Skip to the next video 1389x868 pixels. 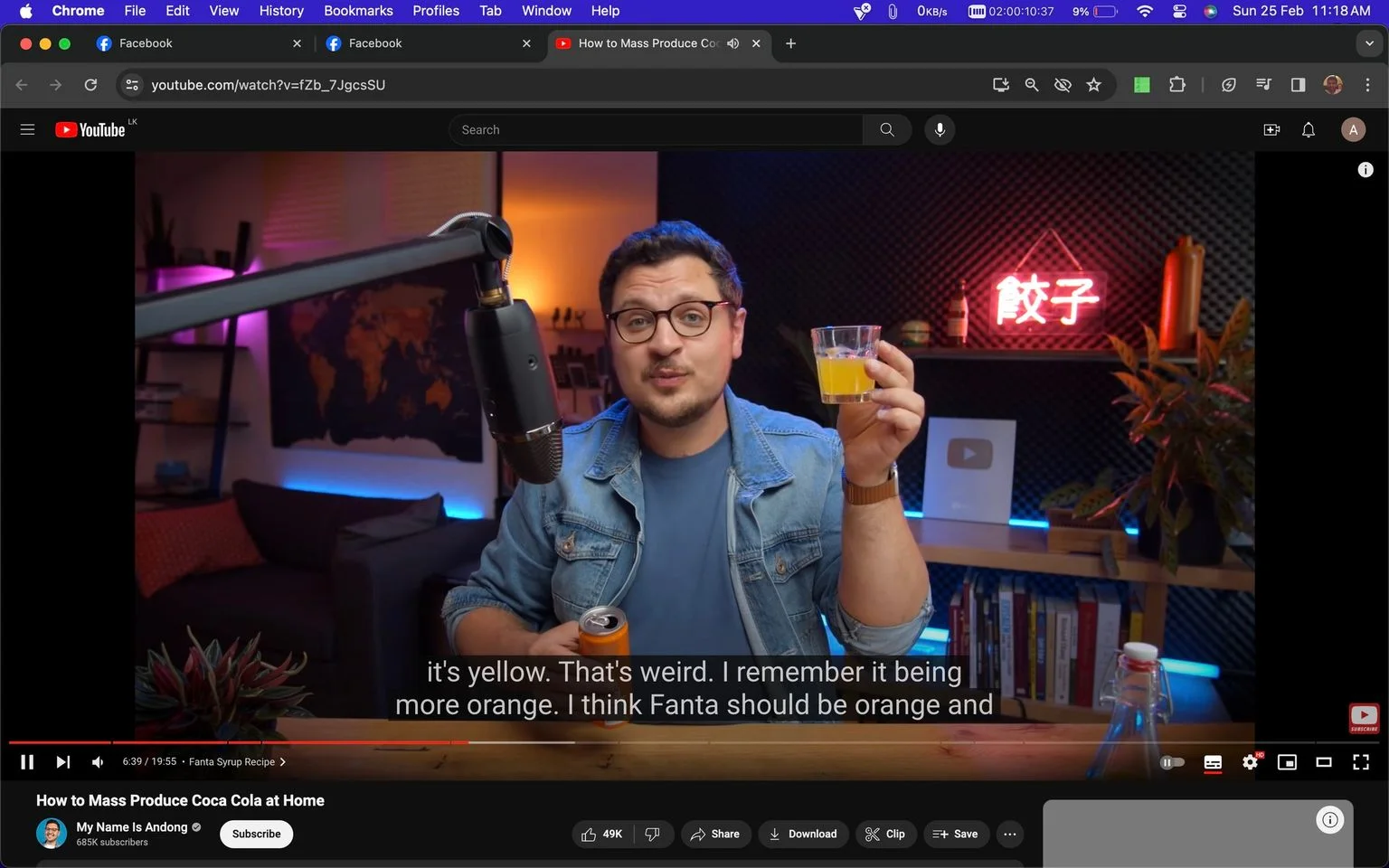62,762
